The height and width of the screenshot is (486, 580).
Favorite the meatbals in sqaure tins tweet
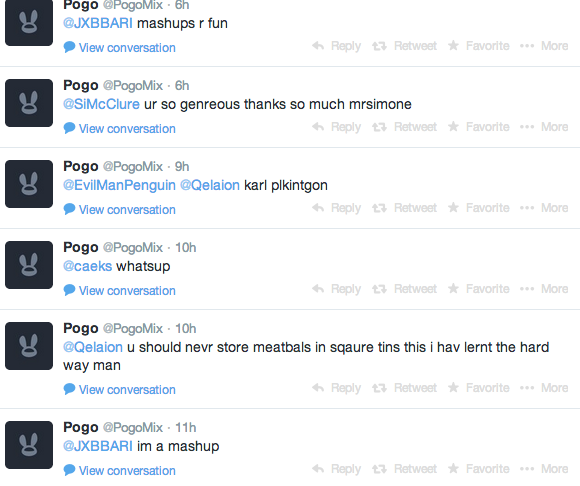click(x=478, y=388)
